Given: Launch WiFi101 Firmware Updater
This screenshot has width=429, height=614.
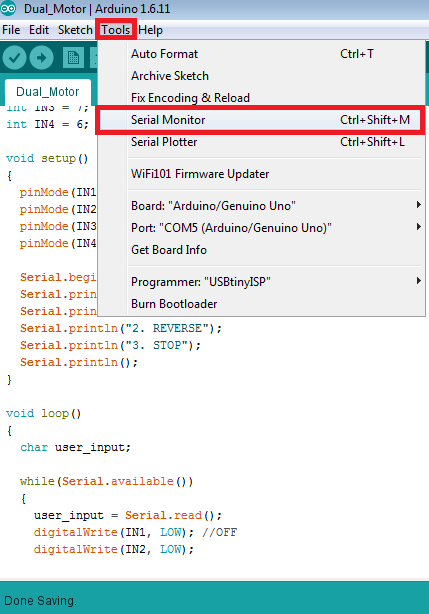Looking at the screenshot, I should click(261, 174).
